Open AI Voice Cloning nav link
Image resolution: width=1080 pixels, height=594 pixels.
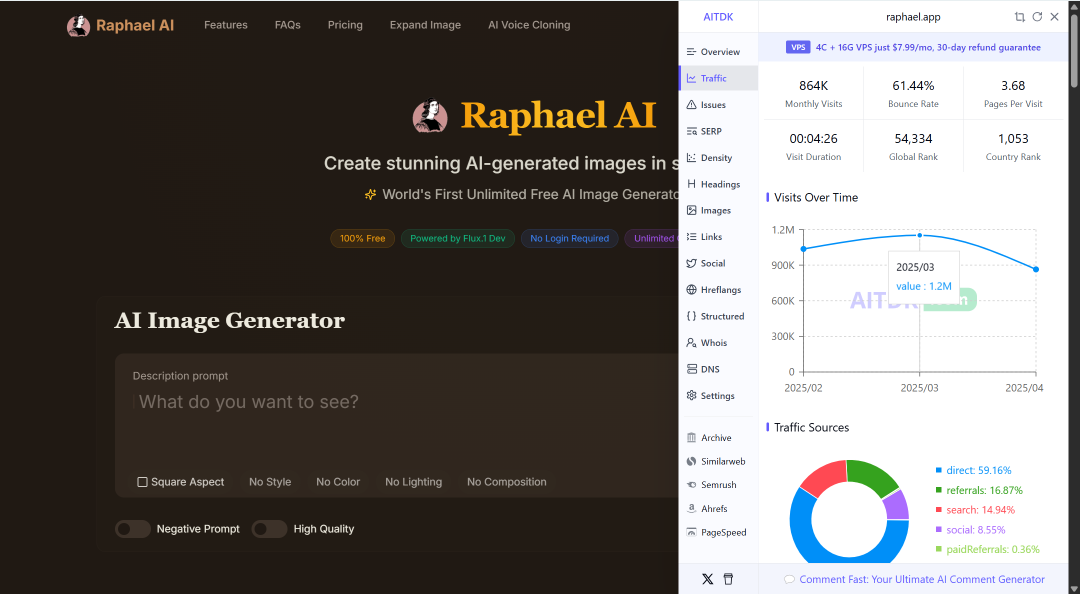529,25
